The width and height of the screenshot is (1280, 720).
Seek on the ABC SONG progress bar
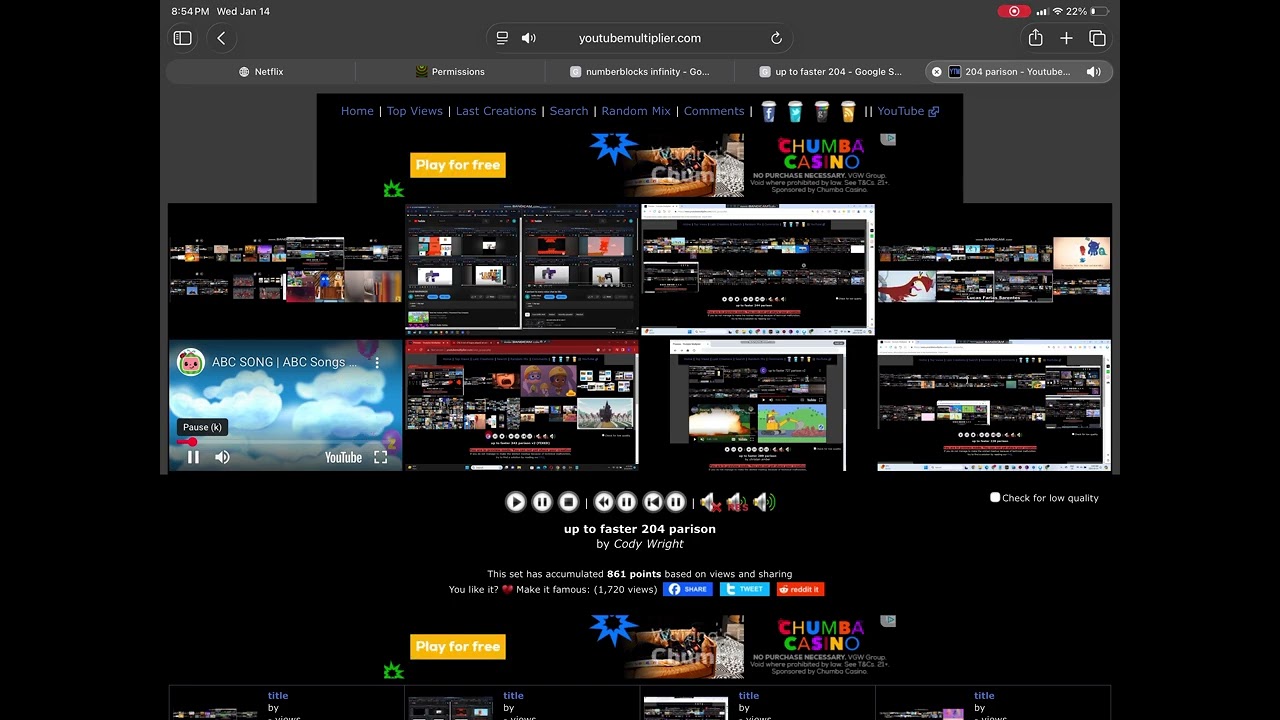click(285, 442)
